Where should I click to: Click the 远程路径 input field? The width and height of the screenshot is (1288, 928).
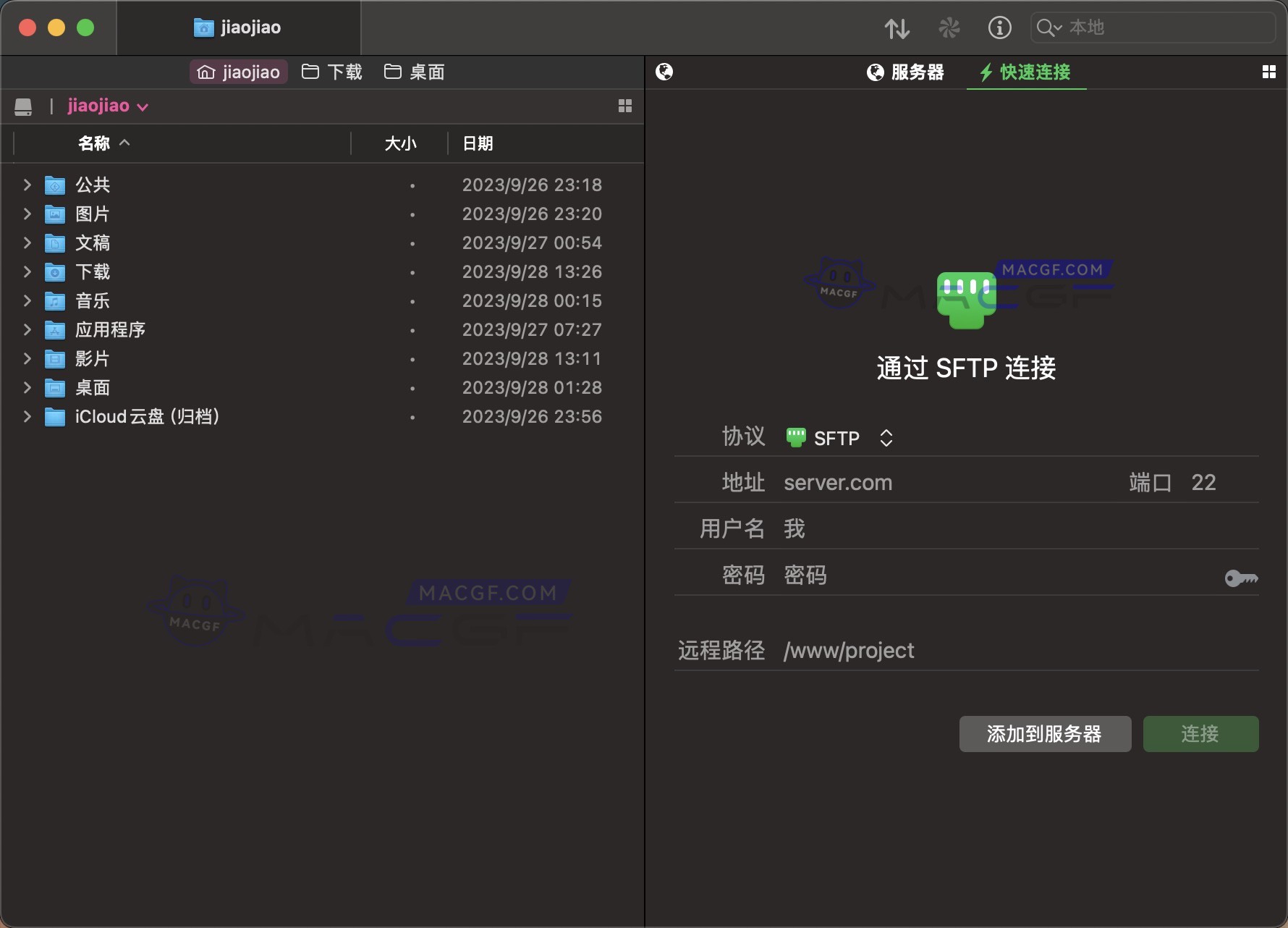point(941,650)
